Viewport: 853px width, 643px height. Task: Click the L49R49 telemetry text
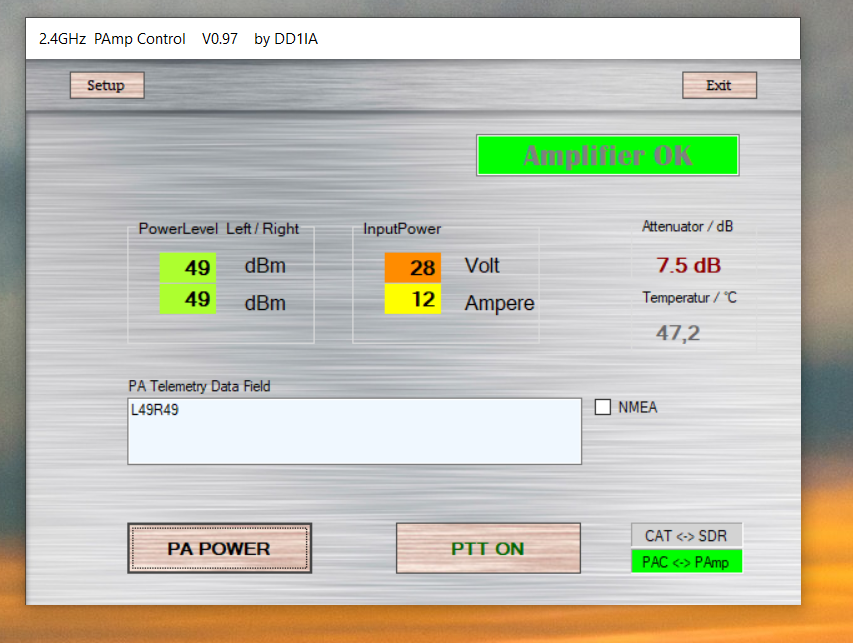pyautogui.click(x=154, y=410)
